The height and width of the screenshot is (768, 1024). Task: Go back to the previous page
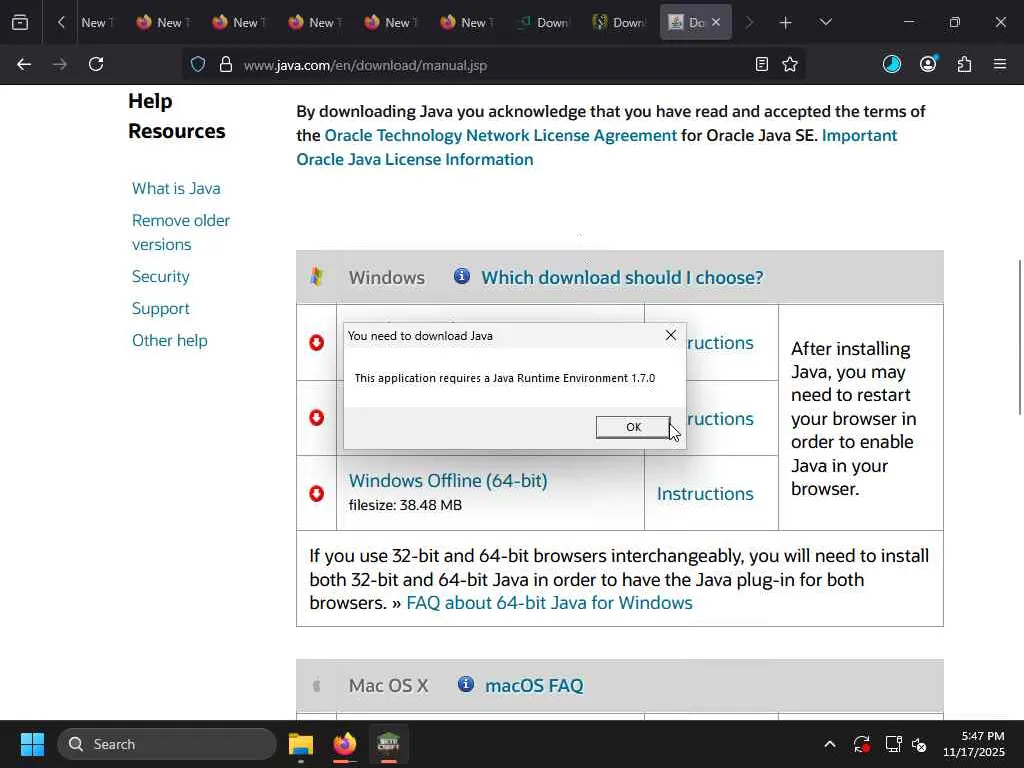tap(24, 64)
